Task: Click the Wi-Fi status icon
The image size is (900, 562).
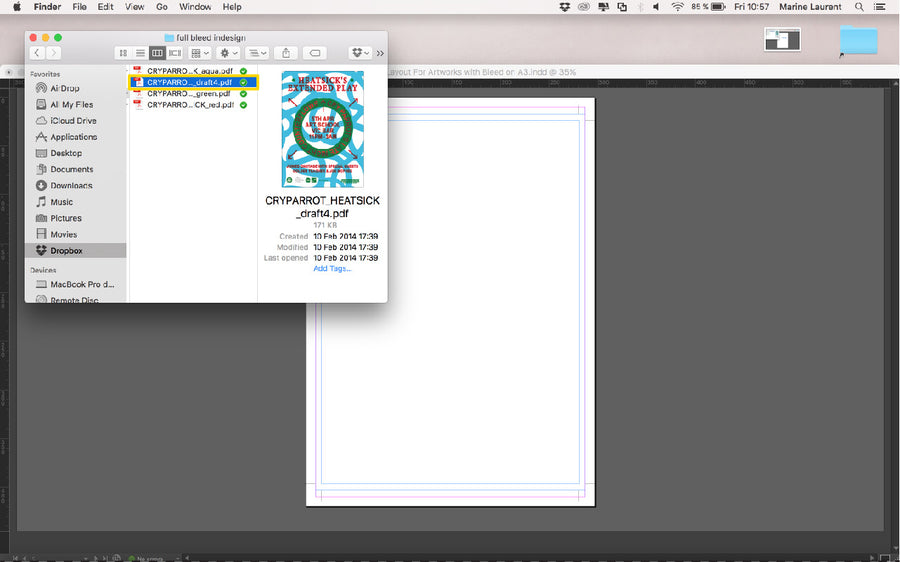Action: click(677, 7)
